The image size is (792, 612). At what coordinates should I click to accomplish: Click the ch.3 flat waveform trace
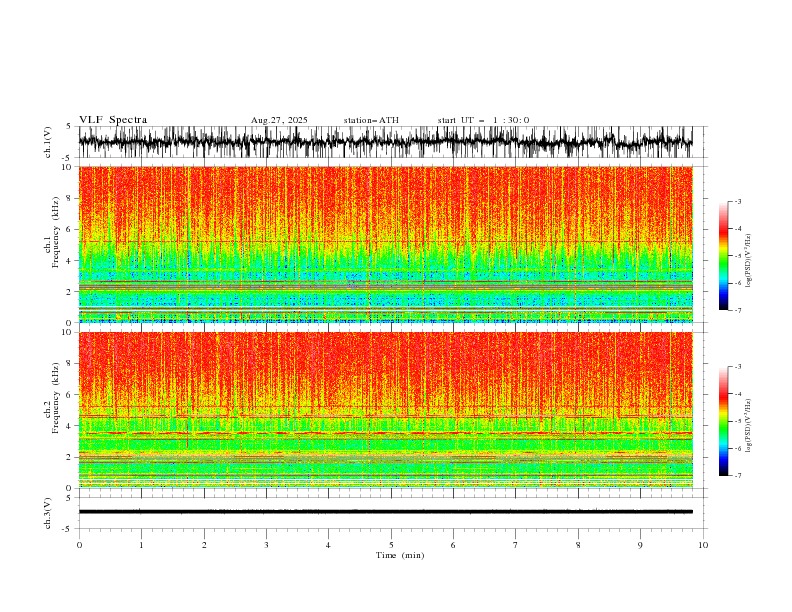click(x=385, y=512)
